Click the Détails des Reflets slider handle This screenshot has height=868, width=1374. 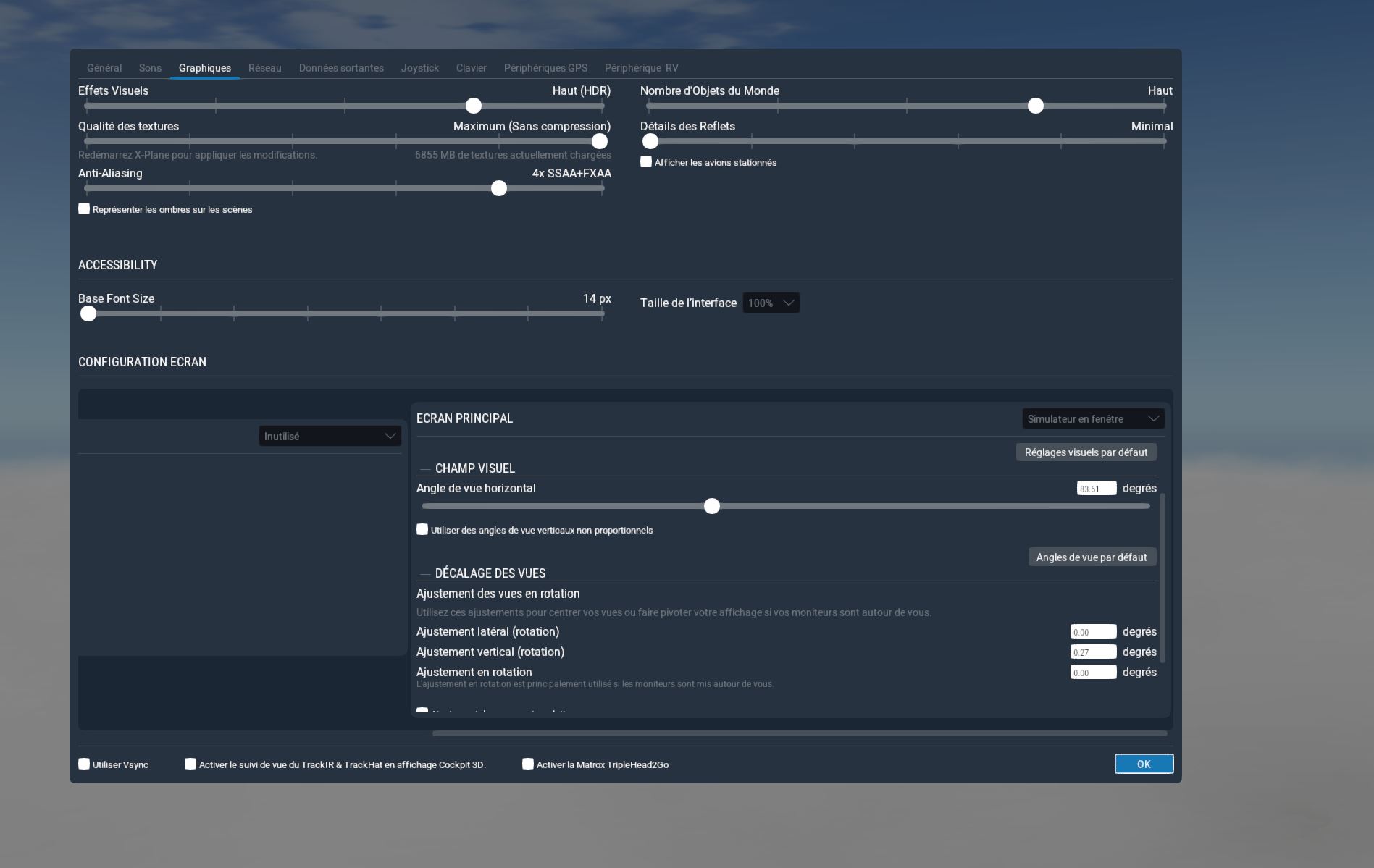click(650, 141)
